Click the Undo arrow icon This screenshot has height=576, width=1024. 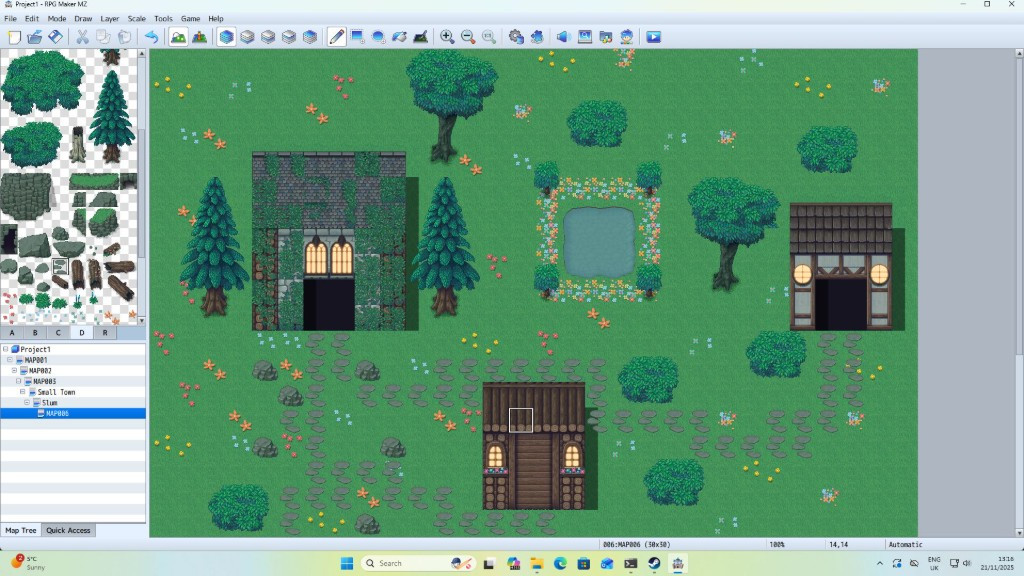[x=151, y=37]
